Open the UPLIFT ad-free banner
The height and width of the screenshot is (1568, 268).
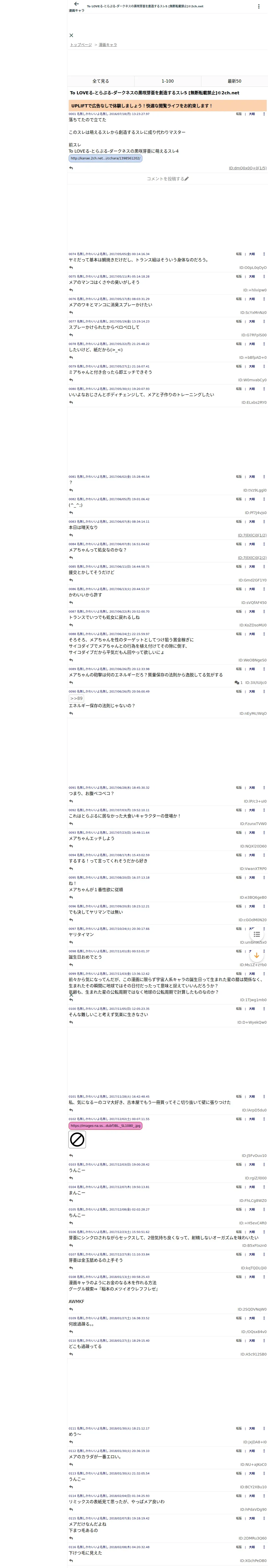click(167, 106)
